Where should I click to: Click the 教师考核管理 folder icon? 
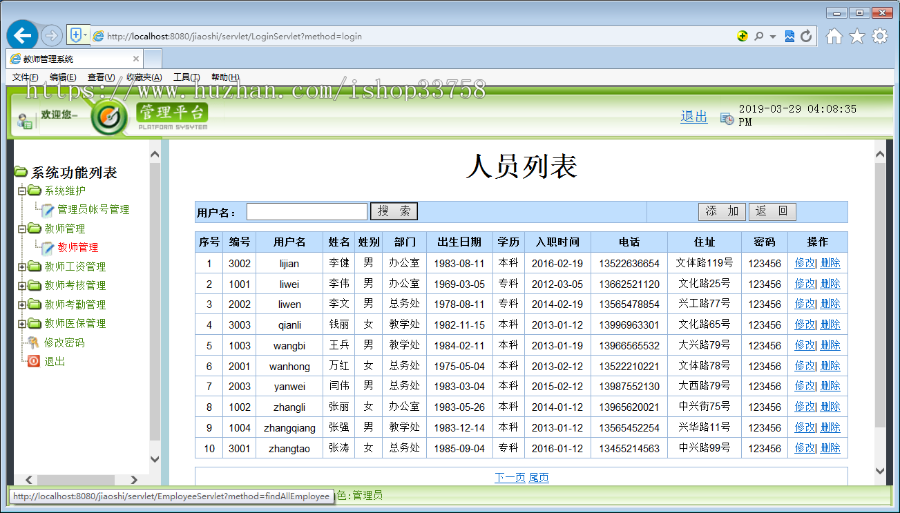(x=34, y=285)
